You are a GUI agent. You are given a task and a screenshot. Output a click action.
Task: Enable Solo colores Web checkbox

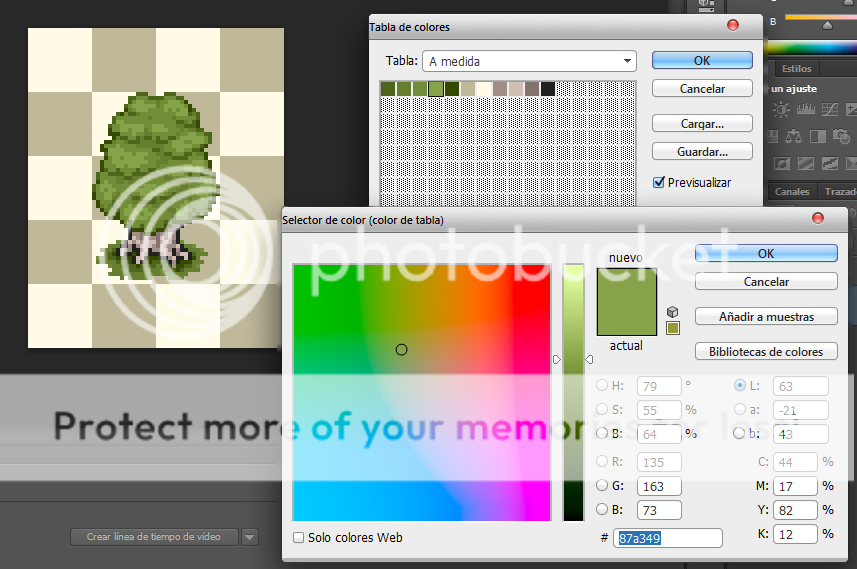(x=299, y=538)
